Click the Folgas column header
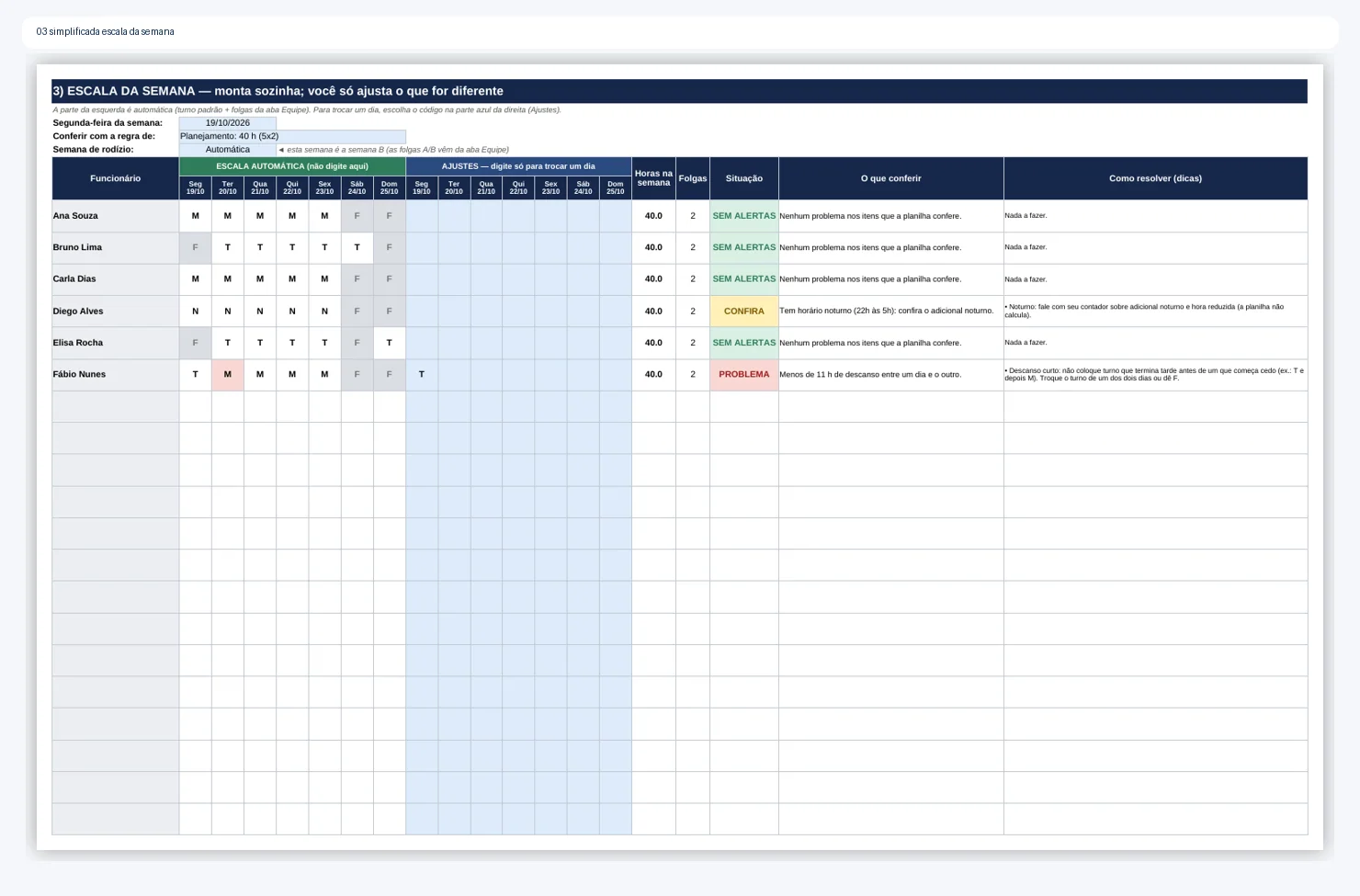 [x=693, y=178]
